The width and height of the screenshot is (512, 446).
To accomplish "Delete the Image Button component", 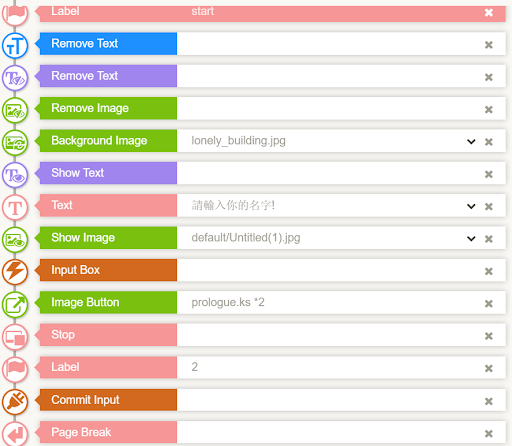I will (489, 304).
